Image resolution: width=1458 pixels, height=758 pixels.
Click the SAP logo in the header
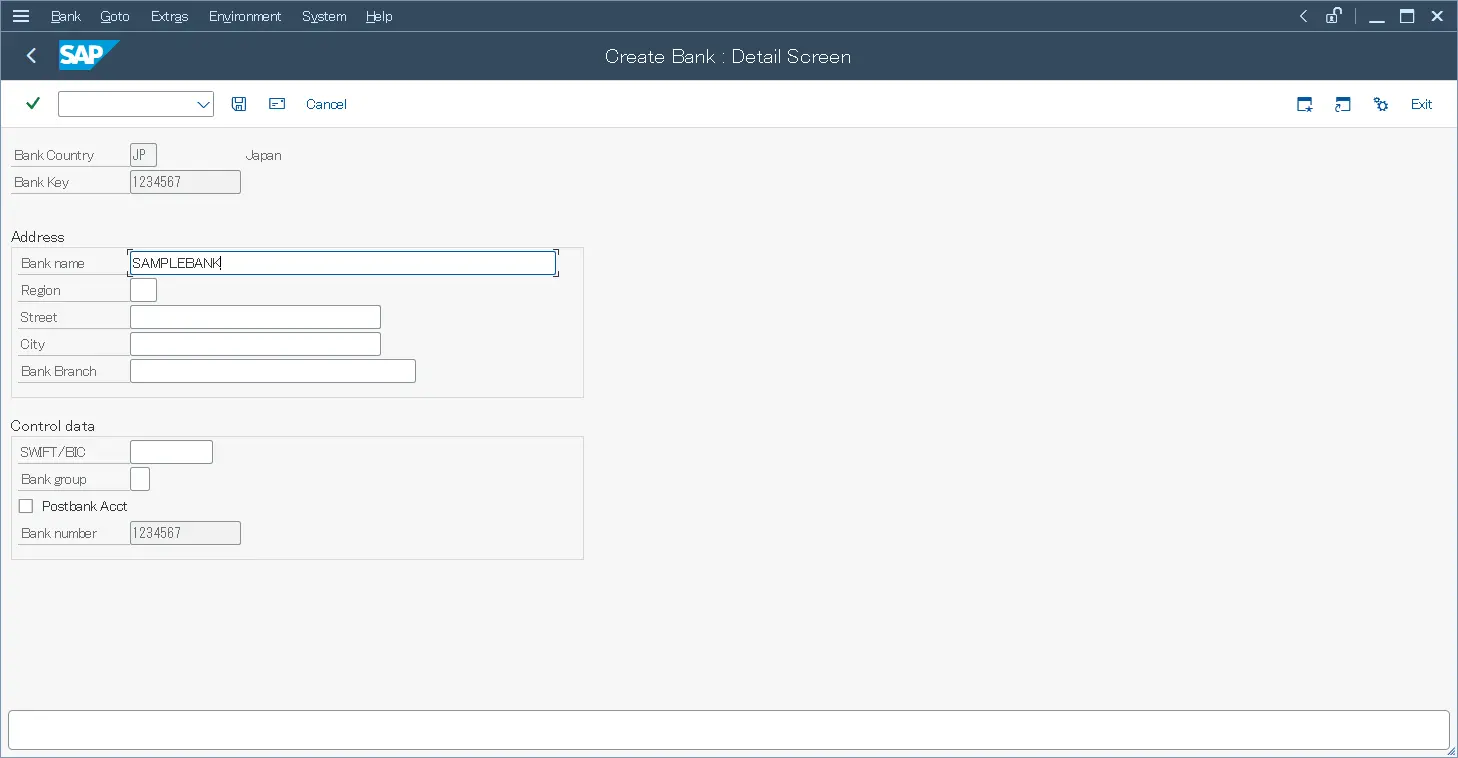click(89, 56)
